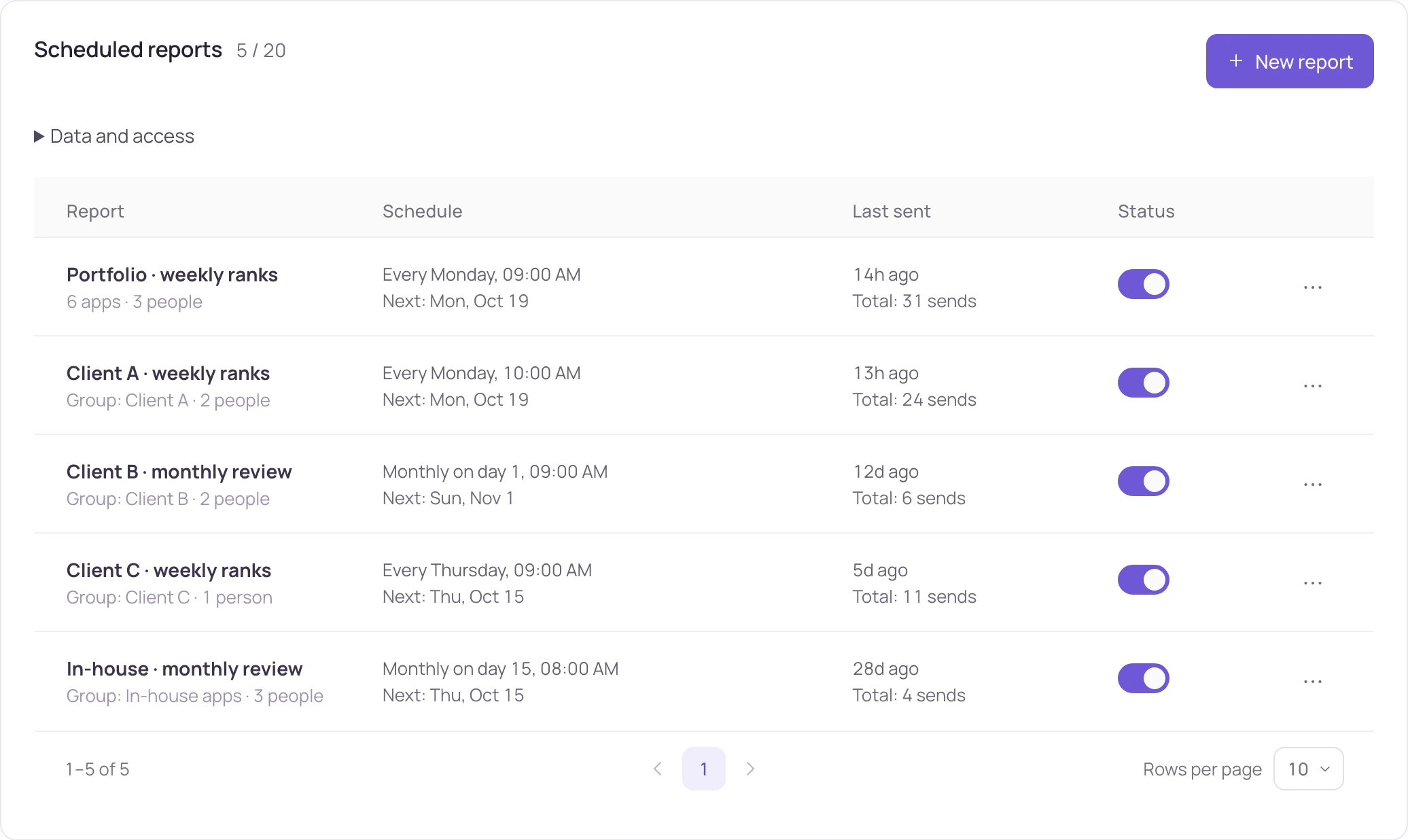The image size is (1408, 840).
Task: Create a New report
Action: [x=1290, y=61]
